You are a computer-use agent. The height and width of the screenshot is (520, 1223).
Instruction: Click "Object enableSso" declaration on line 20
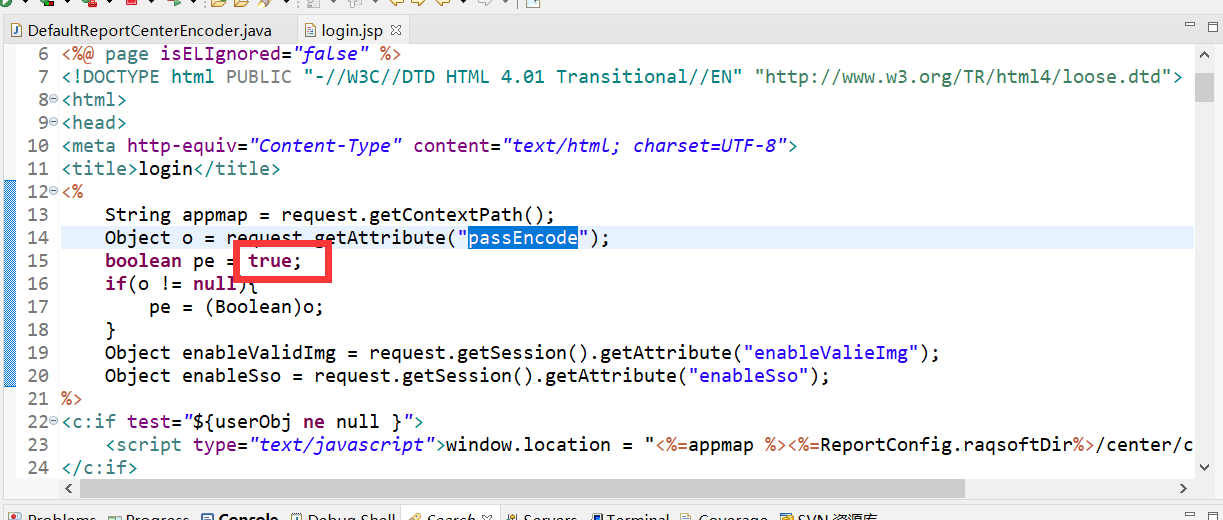click(198, 376)
